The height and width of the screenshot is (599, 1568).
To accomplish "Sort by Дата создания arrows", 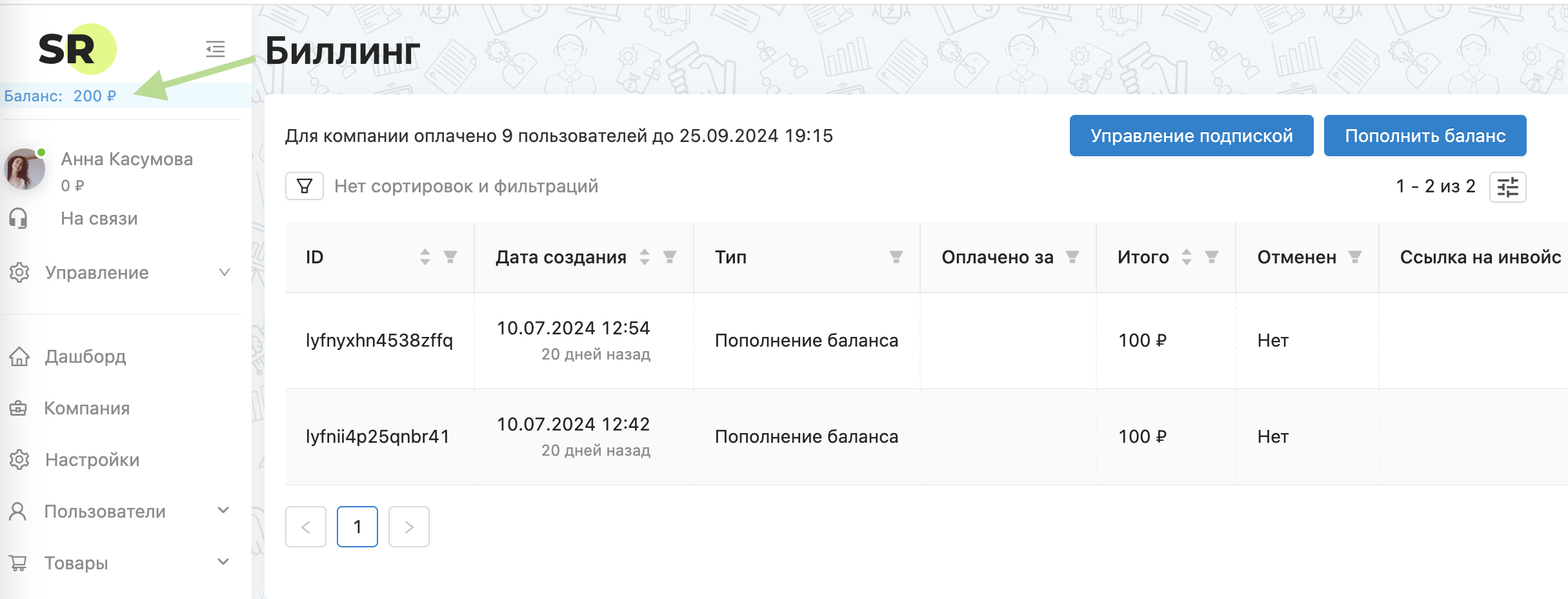I will pyautogui.click(x=644, y=257).
